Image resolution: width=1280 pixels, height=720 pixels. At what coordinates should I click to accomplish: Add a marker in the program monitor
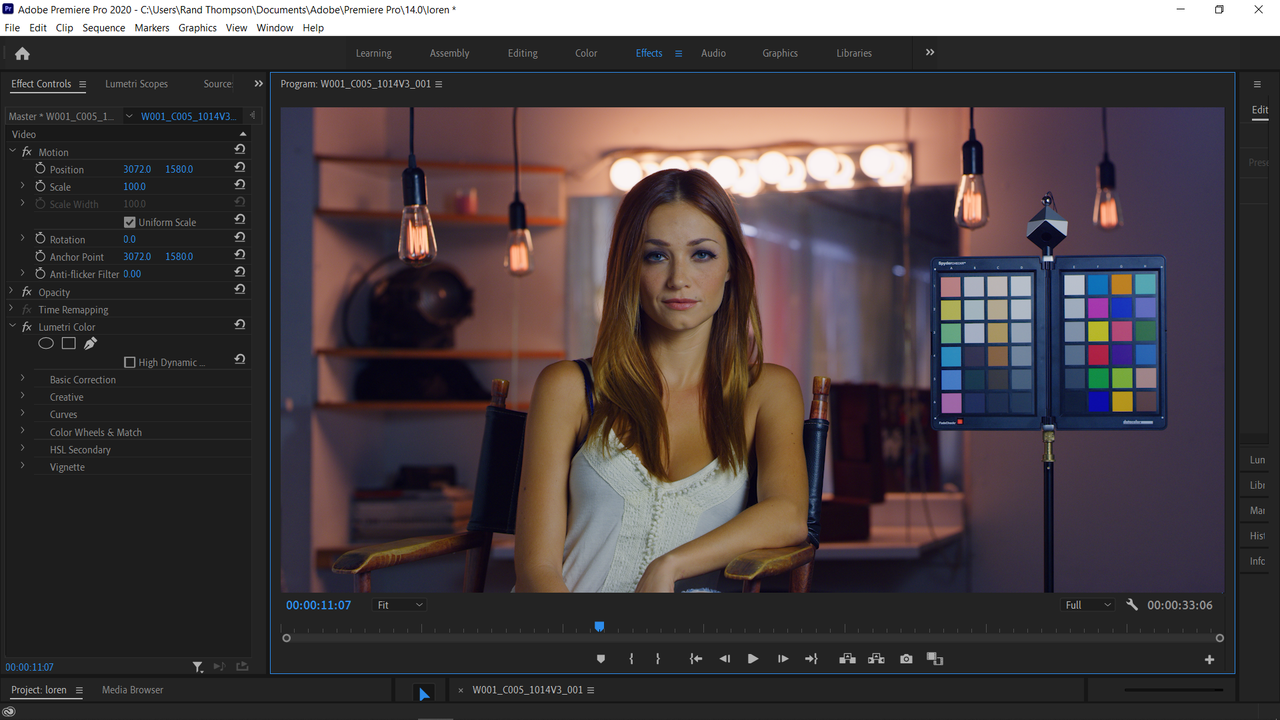pos(601,659)
